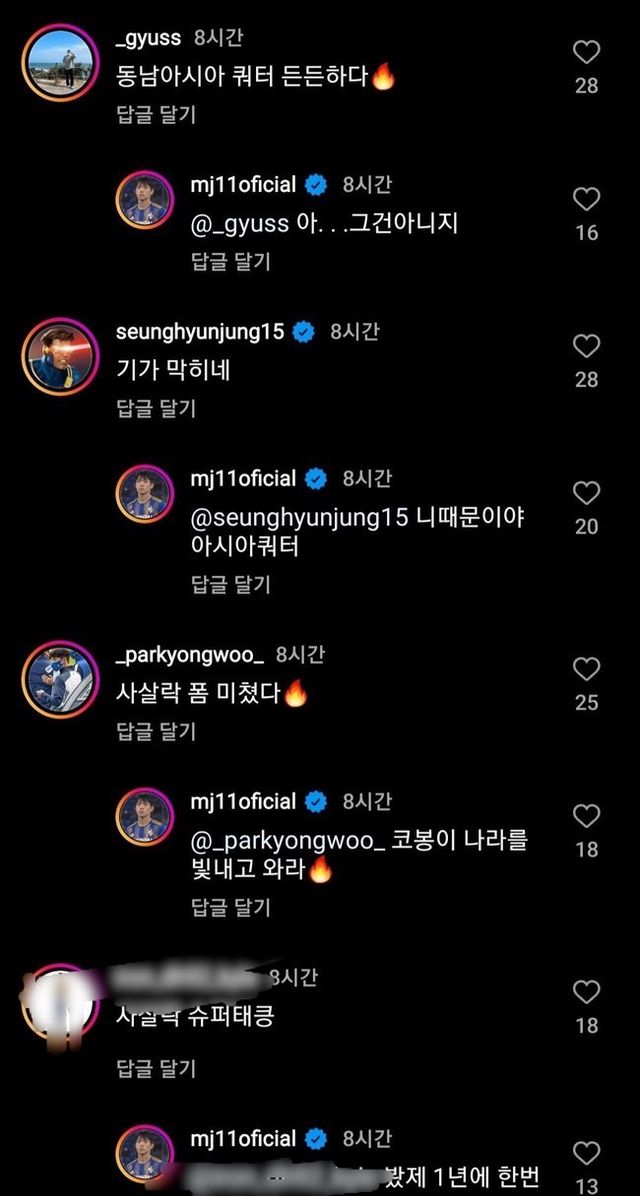Click '답글 달기' under _gyuss comment
Viewport: 640px width, 1196px height.
coord(156,115)
